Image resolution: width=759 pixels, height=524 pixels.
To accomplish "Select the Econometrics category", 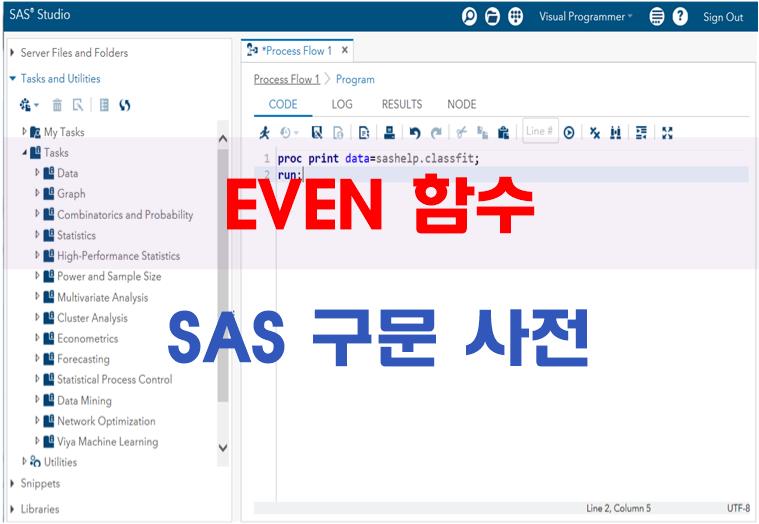I will click(x=88, y=338).
